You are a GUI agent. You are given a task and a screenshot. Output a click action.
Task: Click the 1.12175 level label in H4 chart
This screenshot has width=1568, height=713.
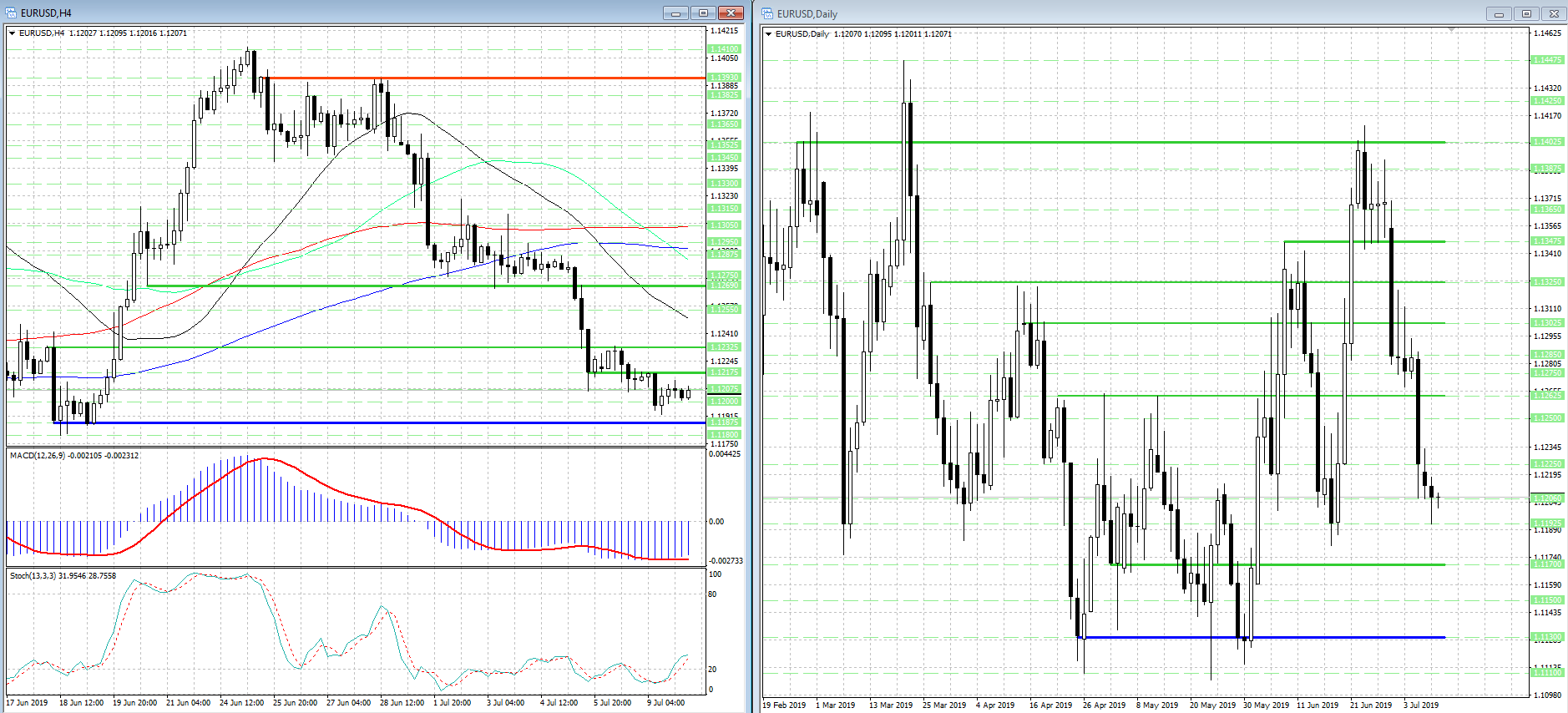(x=724, y=372)
